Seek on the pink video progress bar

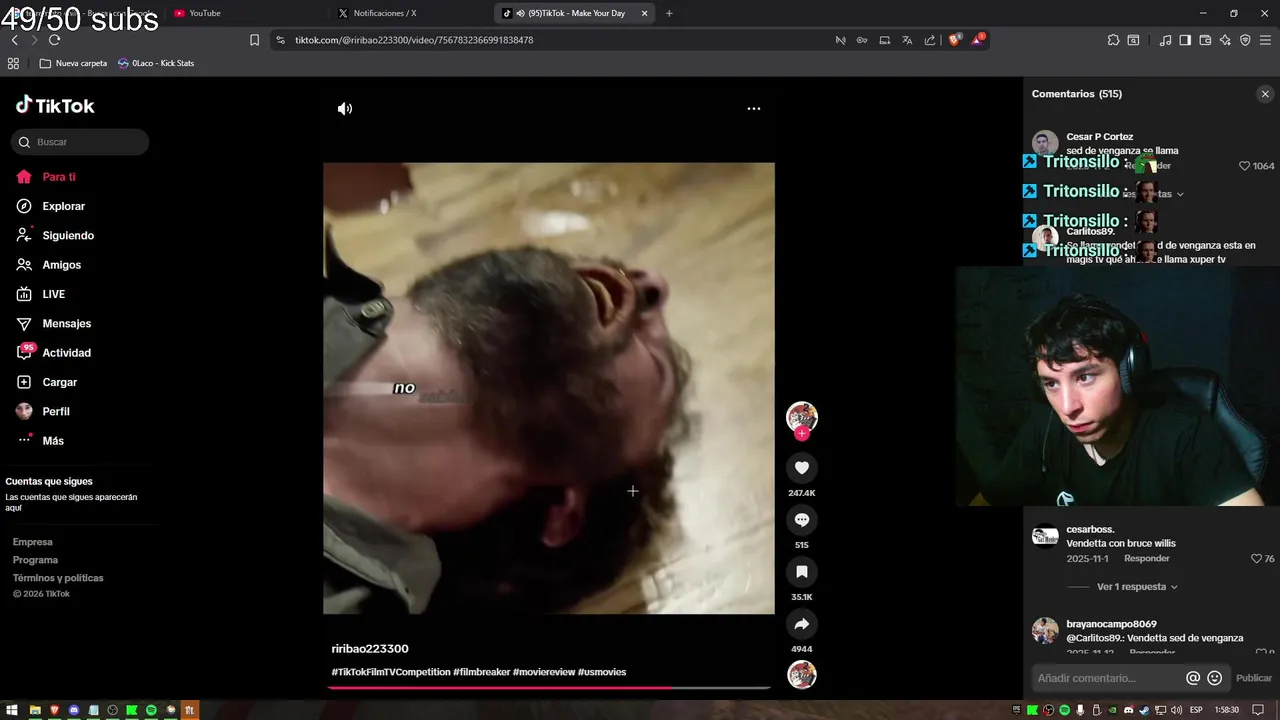click(549, 687)
